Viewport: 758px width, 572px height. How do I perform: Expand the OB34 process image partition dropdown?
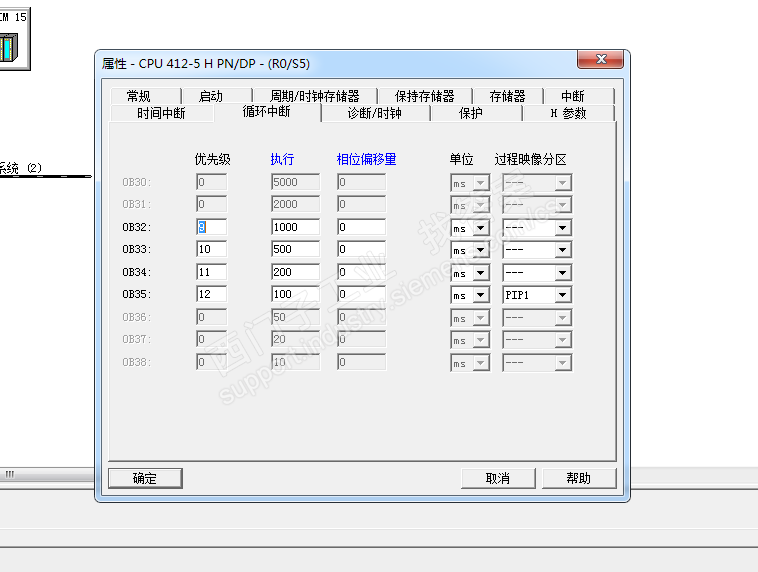[537, 273]
